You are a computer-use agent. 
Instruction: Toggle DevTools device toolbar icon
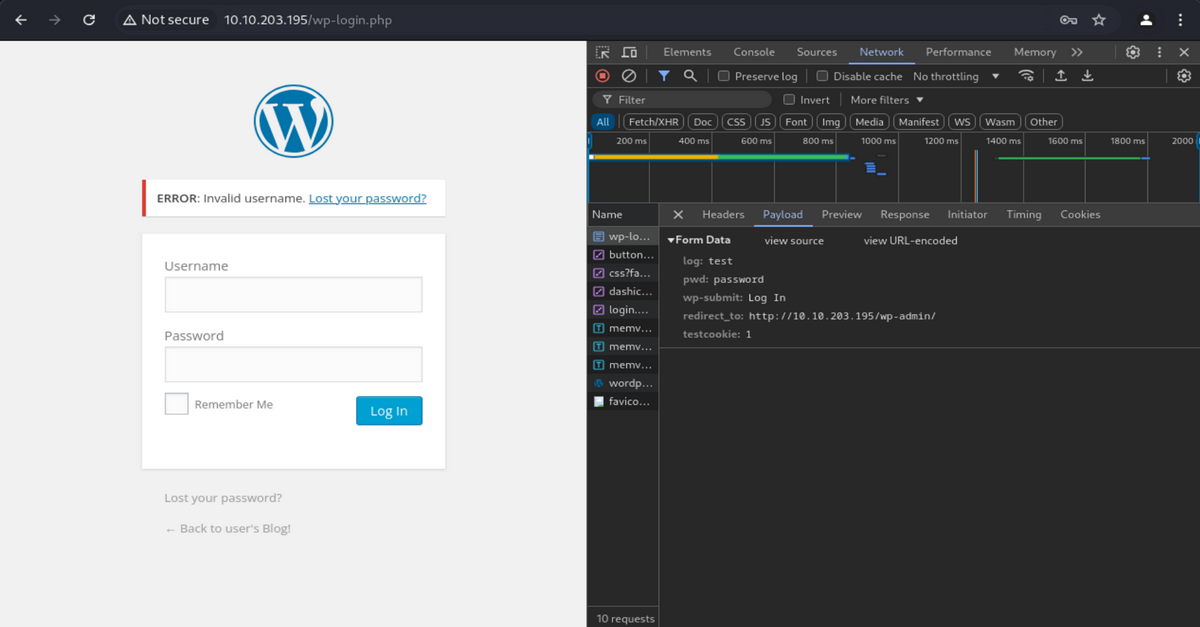629,52
